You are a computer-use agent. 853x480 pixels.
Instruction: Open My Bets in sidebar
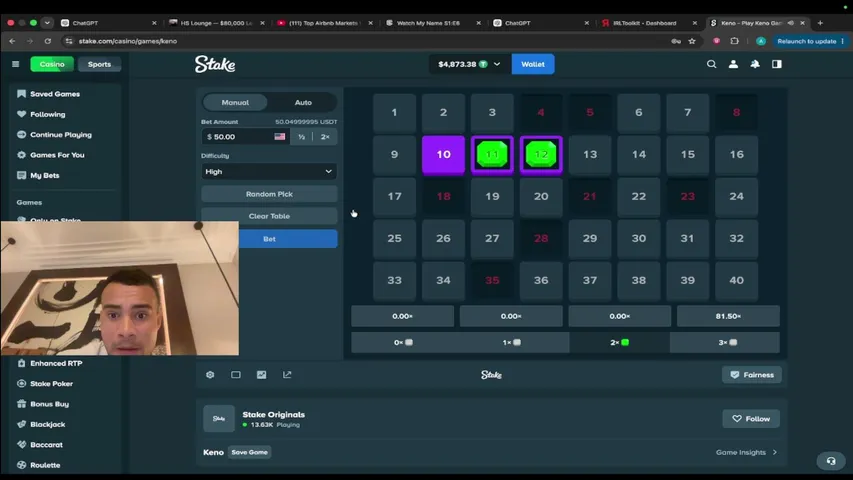(x=45, y=175)
